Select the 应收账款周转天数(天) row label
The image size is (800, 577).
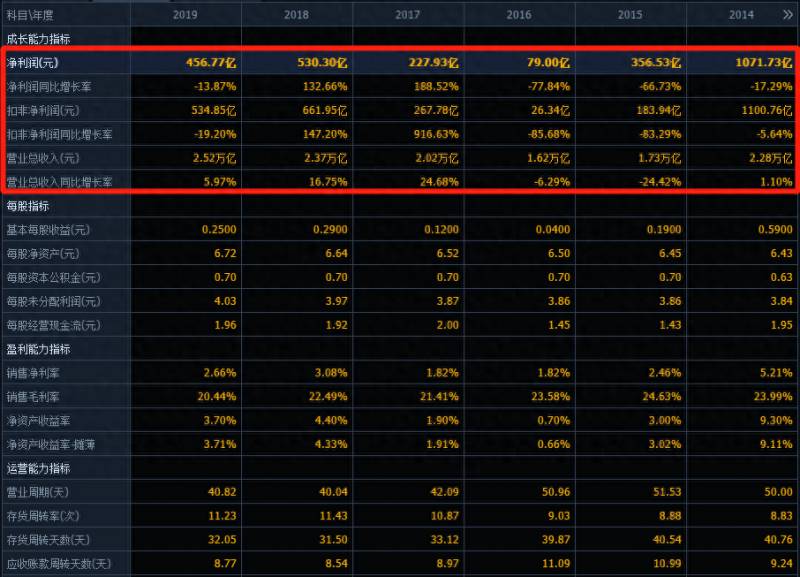[x=59, y=564]
